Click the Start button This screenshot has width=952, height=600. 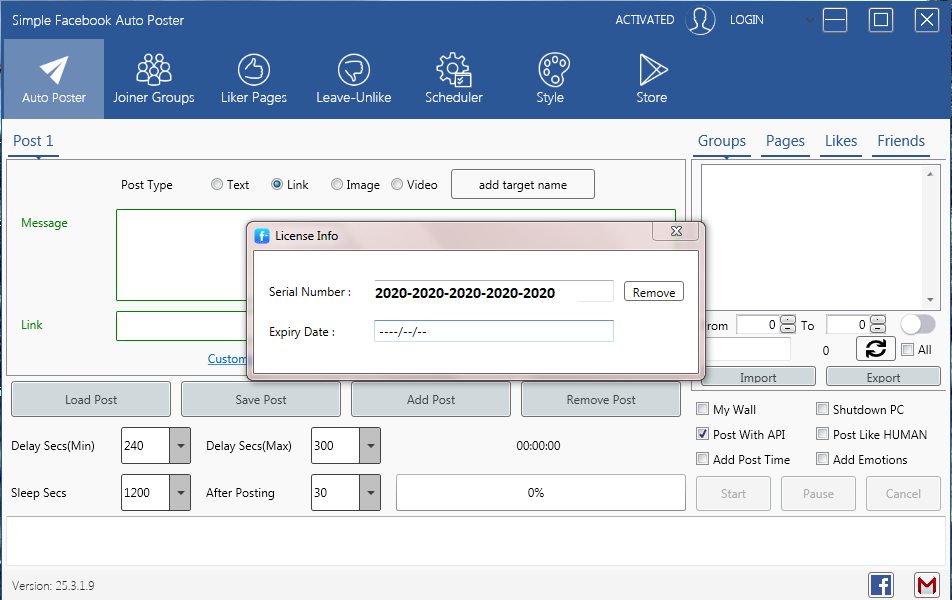[x=733, y=493]
